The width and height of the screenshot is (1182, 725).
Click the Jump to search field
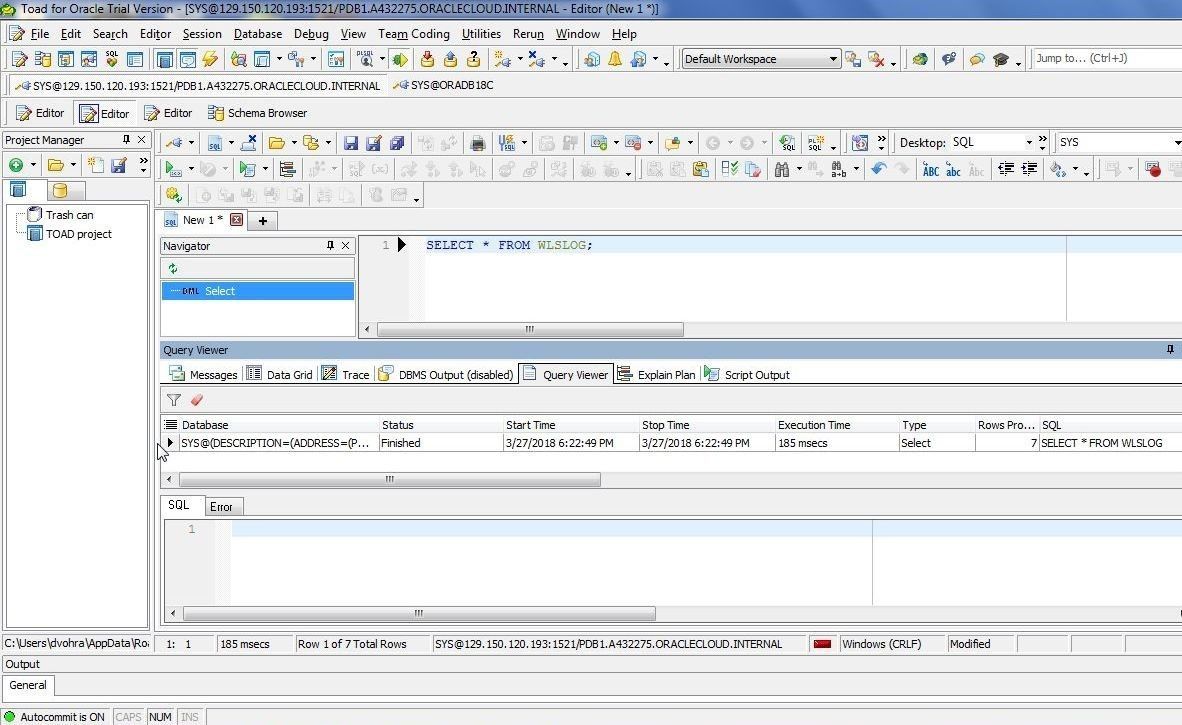[1107, 58]
